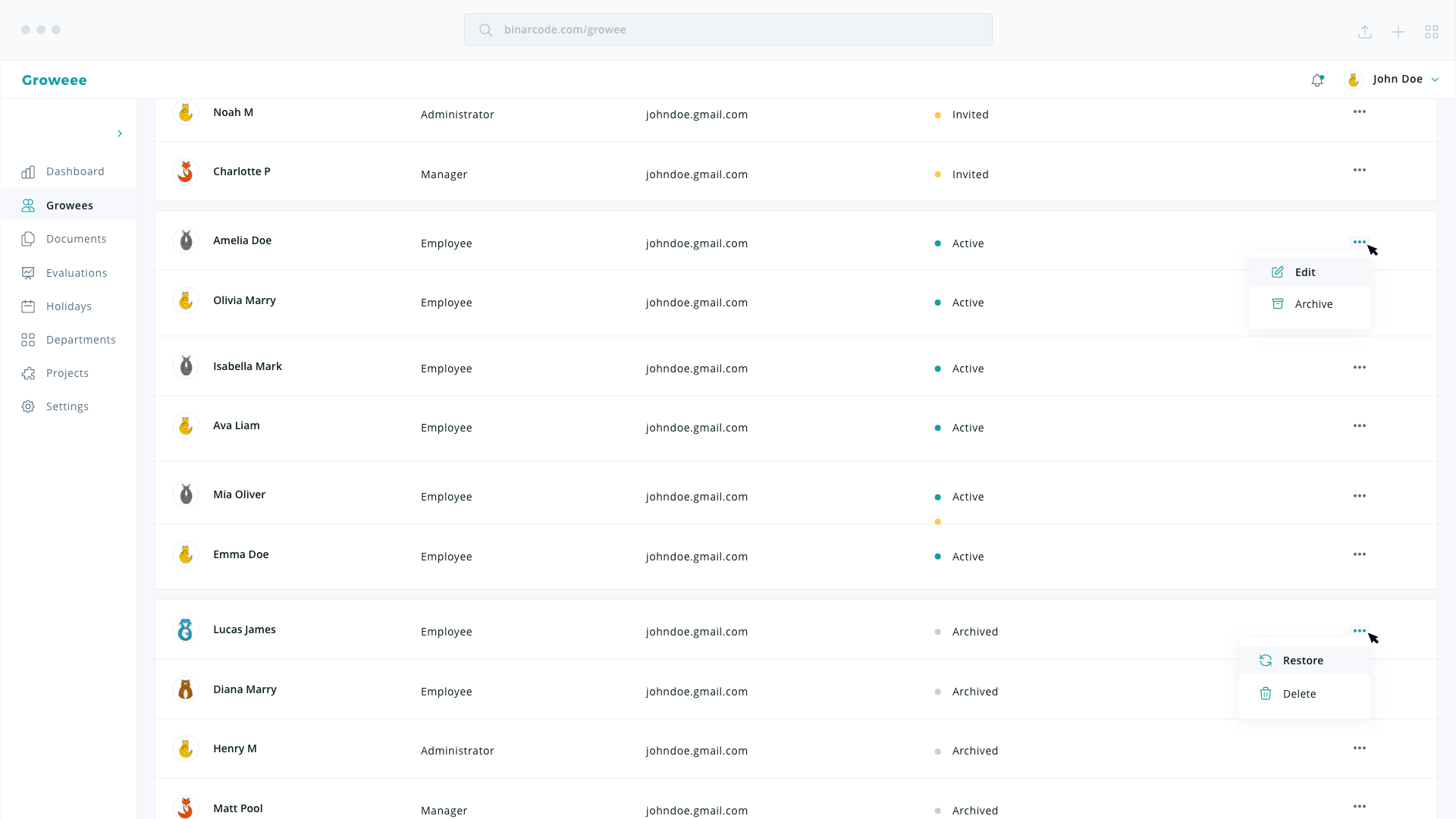Select the Evaluations icon

28,272
